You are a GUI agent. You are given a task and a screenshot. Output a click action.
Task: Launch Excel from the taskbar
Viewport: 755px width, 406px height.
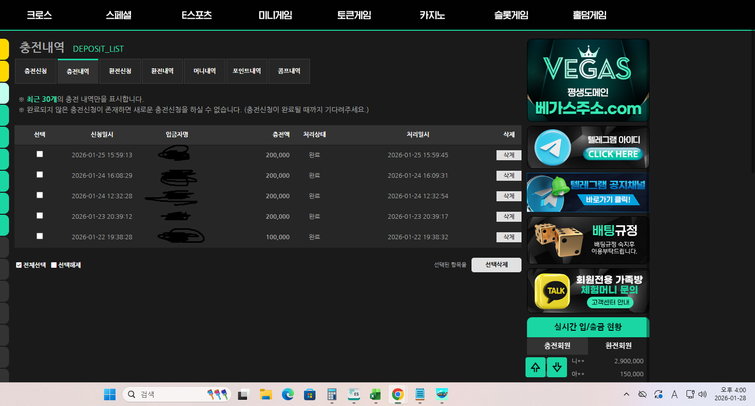375,395
